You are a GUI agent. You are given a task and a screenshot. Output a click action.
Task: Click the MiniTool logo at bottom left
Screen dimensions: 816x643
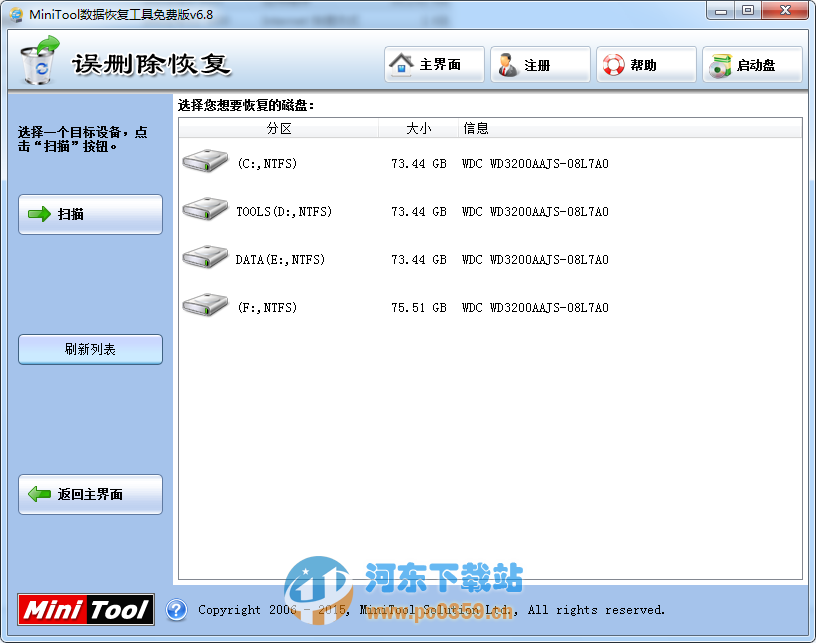[x=85, y=610]
